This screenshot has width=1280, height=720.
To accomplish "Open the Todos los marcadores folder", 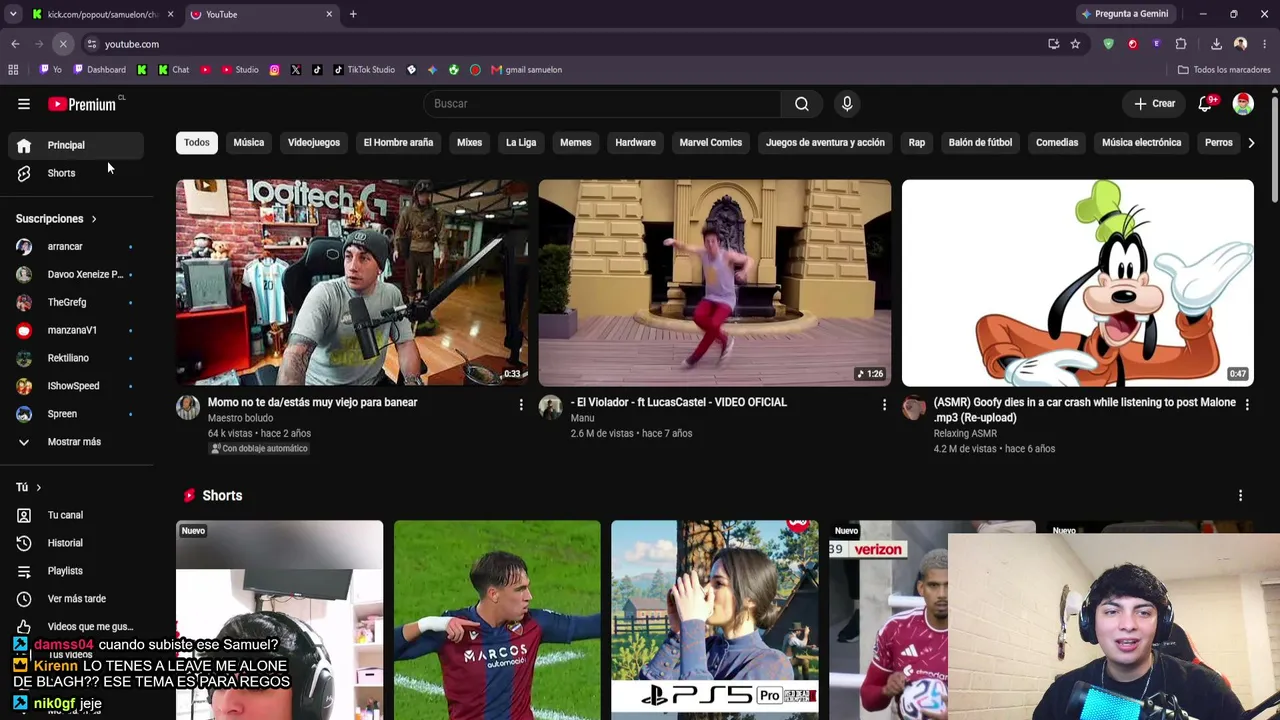I will click(x=1224, y=70).
